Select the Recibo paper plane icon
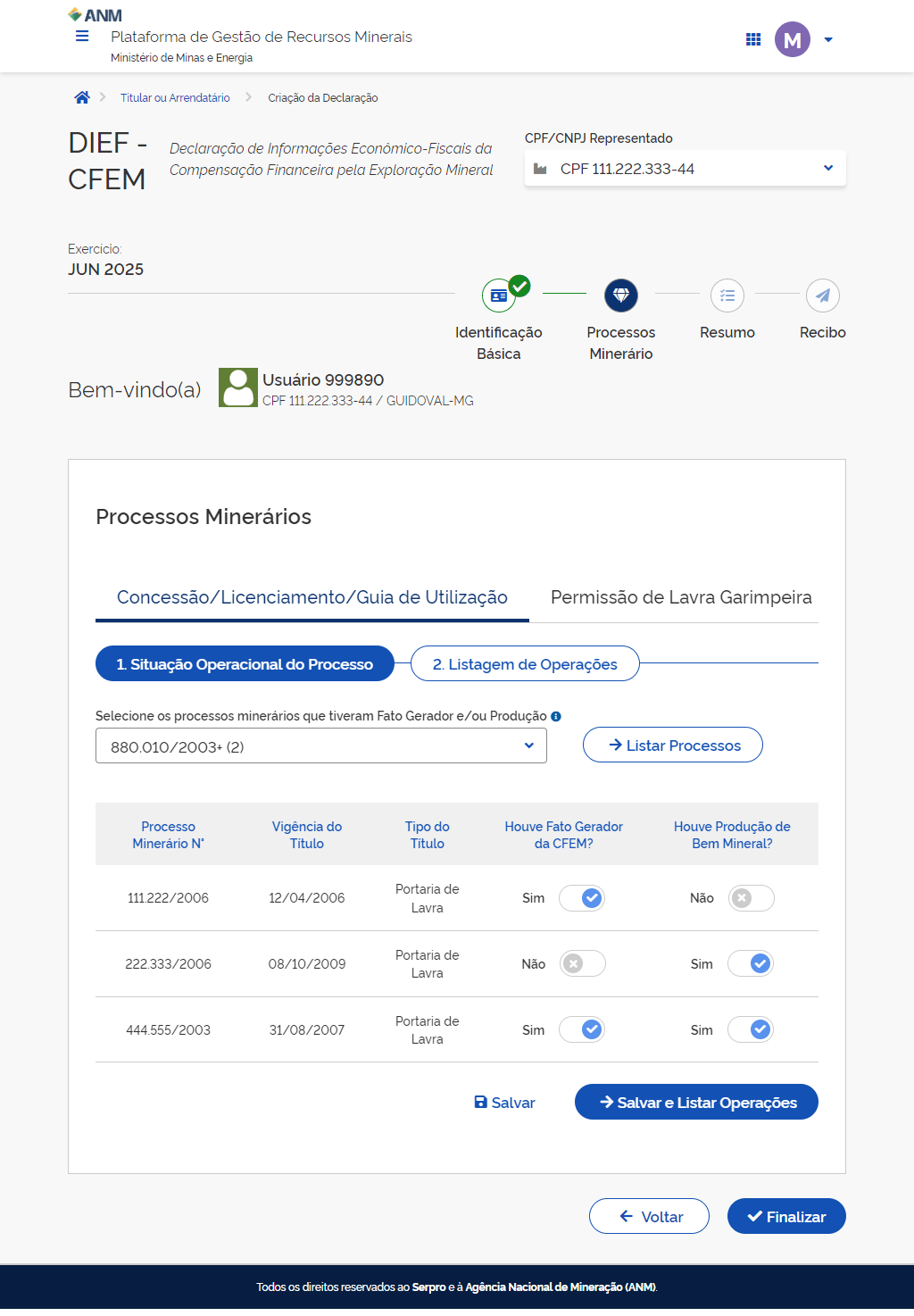The height and width of the screenshot is (1316, 914). tap(822, 296)
